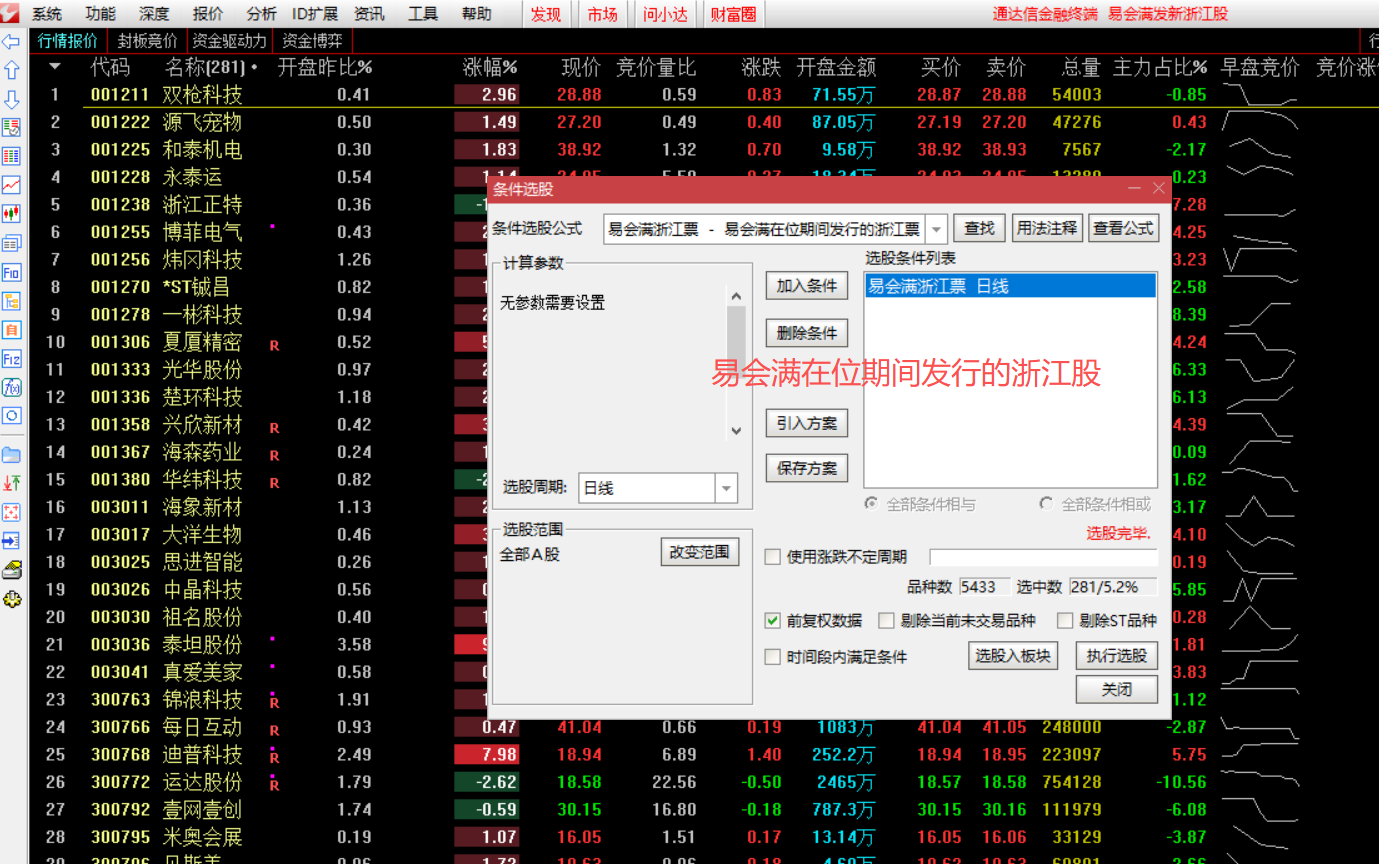Click the red application logo icon
This screenshot has height=864, width=1379.
tap(10, 13)
